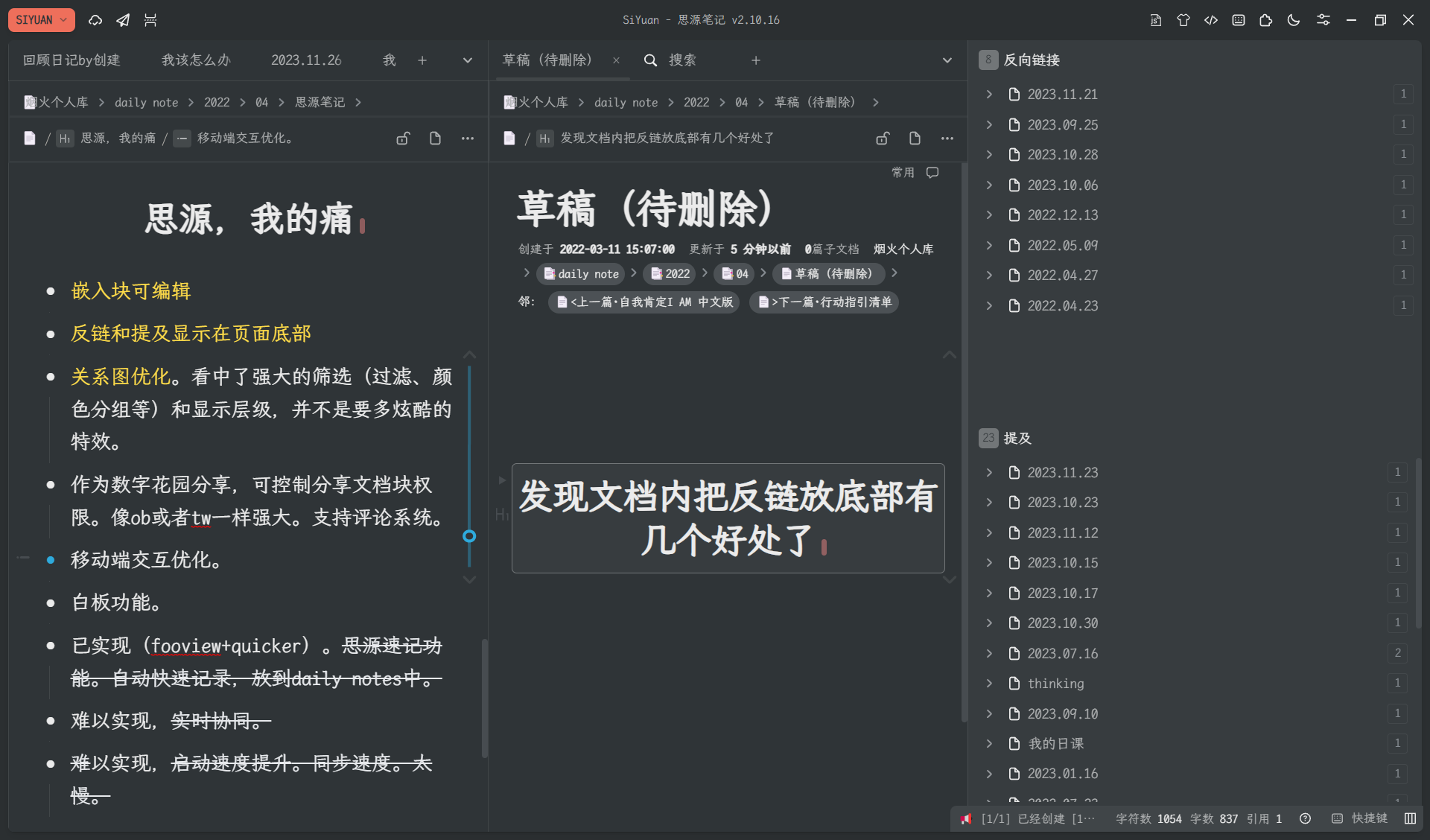Go to the next article 行动指引清单
The image size is (1430, 840).
tap(824, 302)
